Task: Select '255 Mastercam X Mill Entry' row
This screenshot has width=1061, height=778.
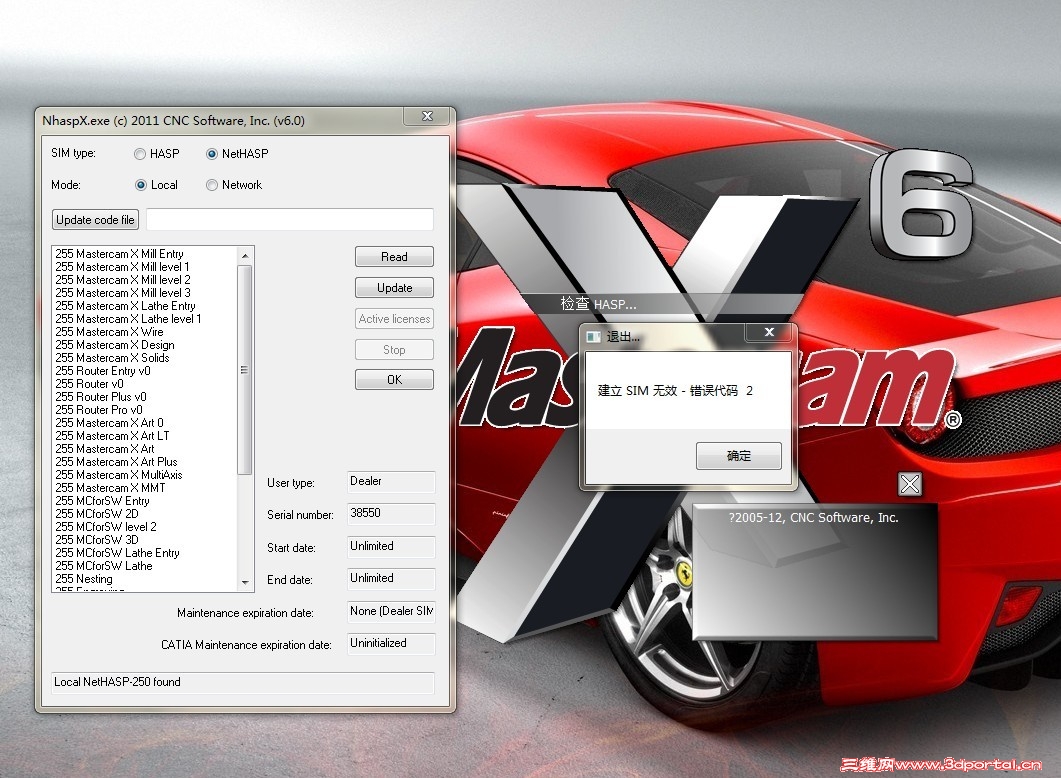Action: coord(145,254)
